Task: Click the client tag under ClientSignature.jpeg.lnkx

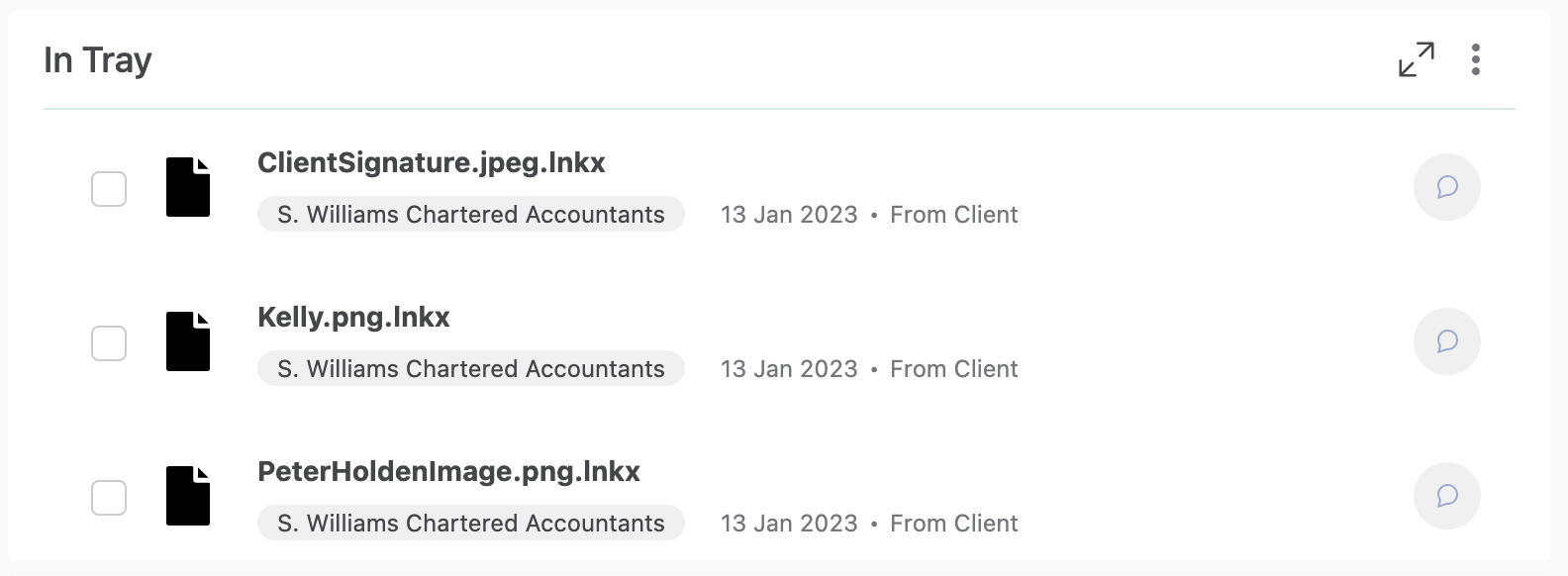Action: 470,215
